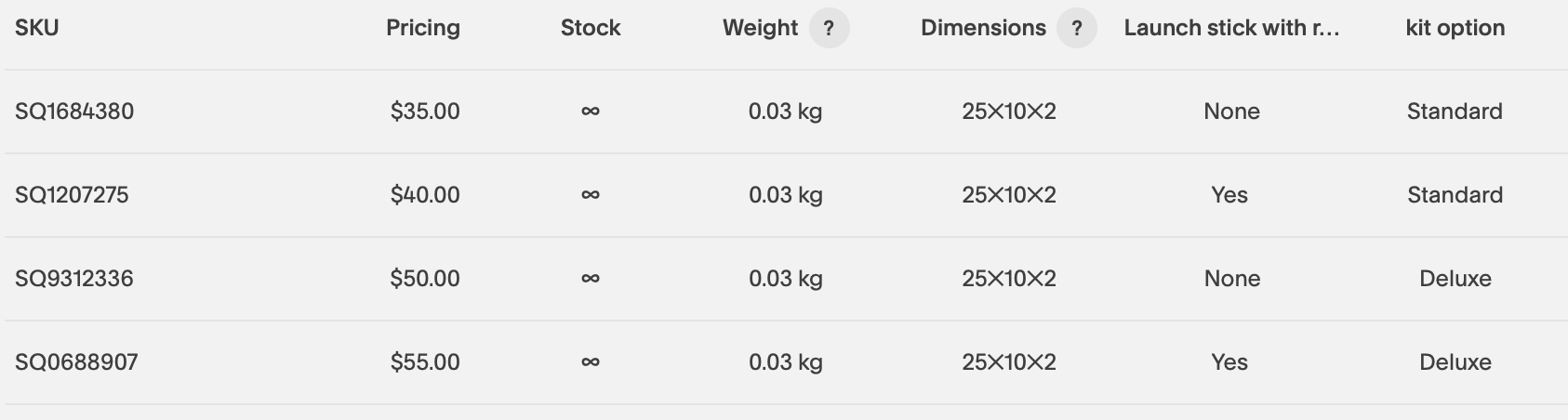
Task: Click the 0.03 kg weight for SQ1684380
Action: pos(786,112)
